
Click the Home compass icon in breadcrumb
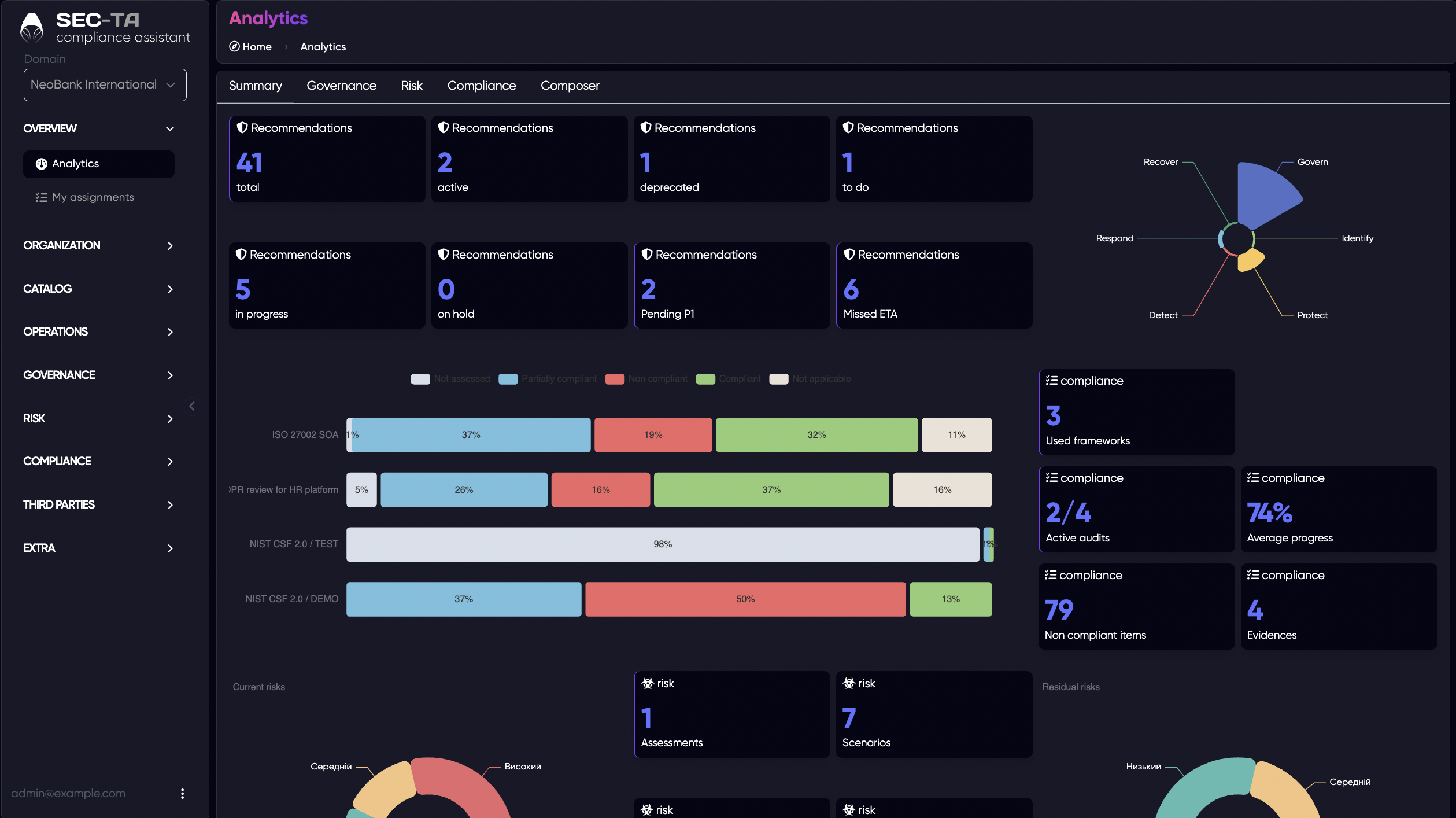point(234,46)
